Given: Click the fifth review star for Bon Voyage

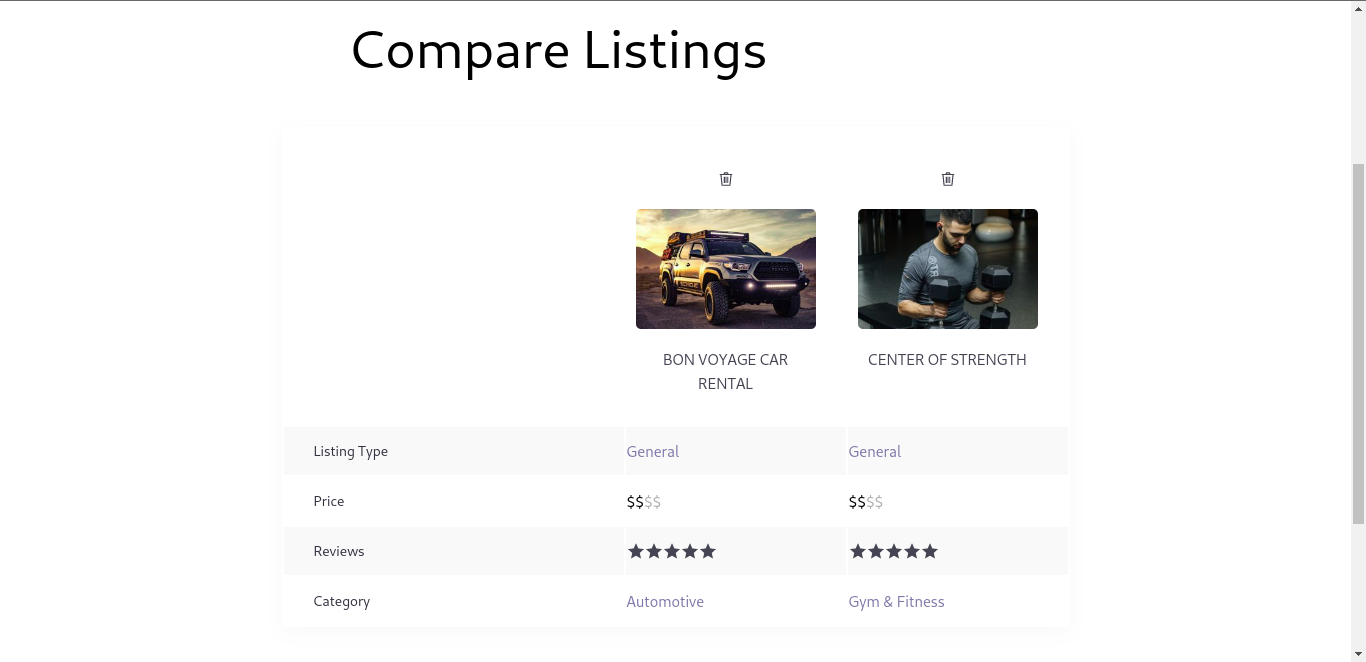Looking at the screenshot, I should [x=708, y=551].
